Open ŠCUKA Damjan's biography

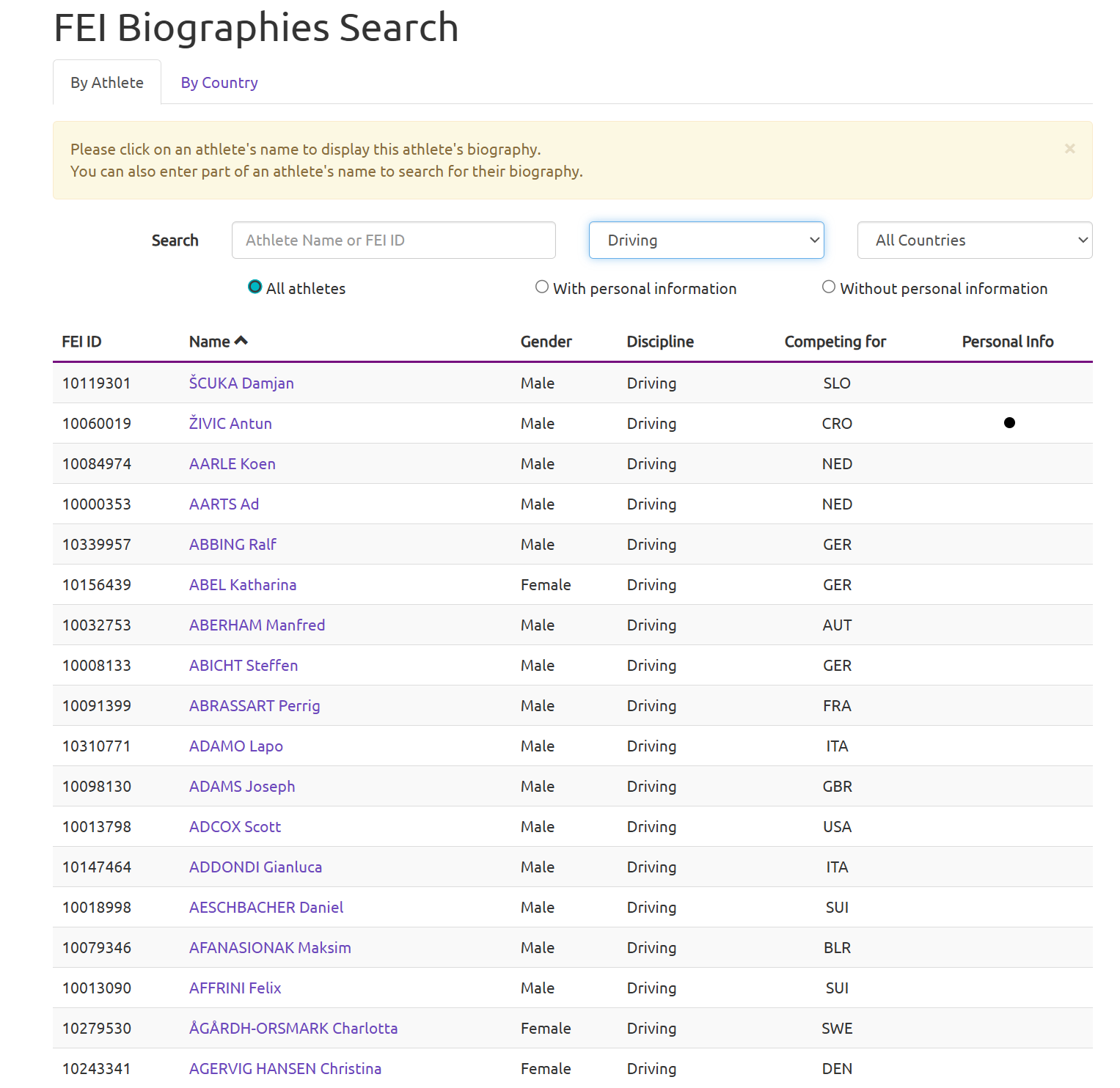241,383
